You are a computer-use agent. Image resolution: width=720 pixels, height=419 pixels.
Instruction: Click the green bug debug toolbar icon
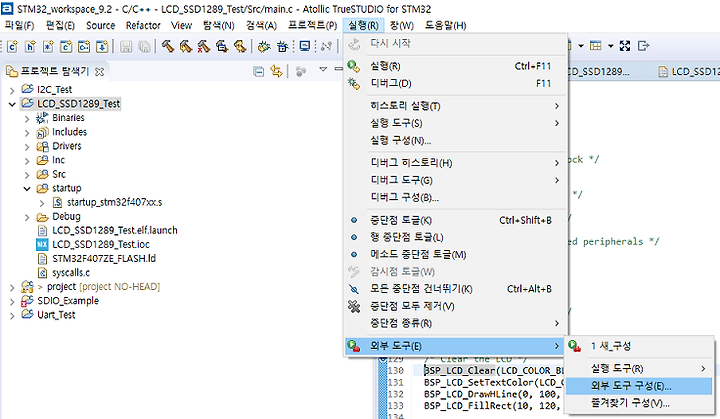point(264,46)
